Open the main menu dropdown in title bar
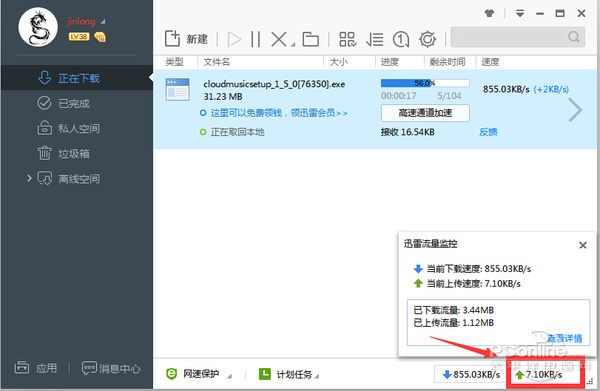 click(x=520, y=13)
